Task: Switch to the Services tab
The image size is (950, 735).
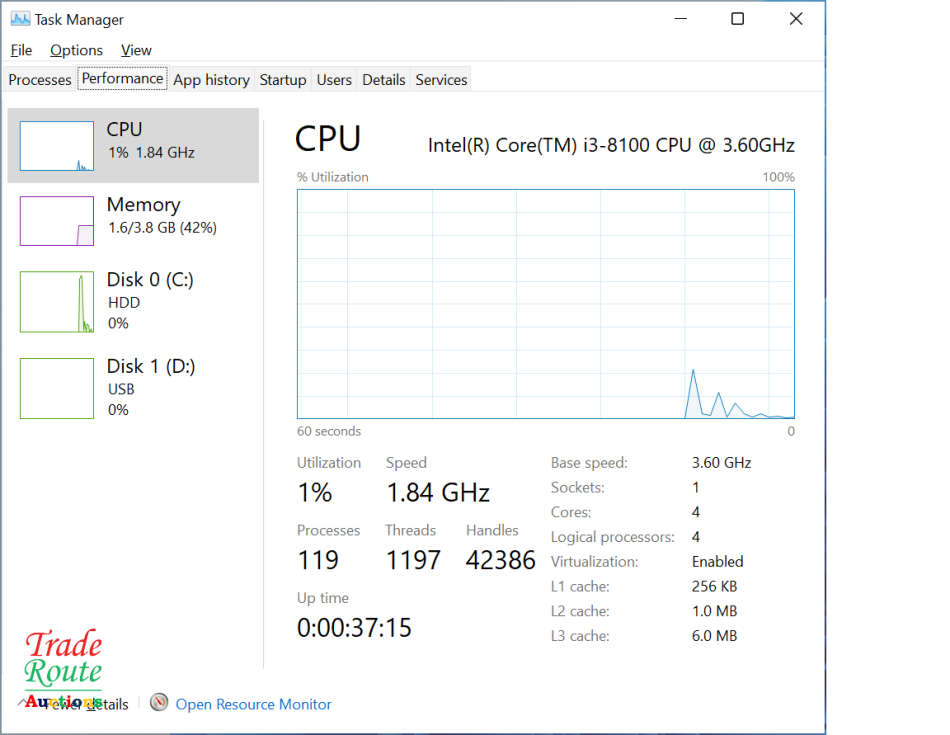Action: pos(440,79)
